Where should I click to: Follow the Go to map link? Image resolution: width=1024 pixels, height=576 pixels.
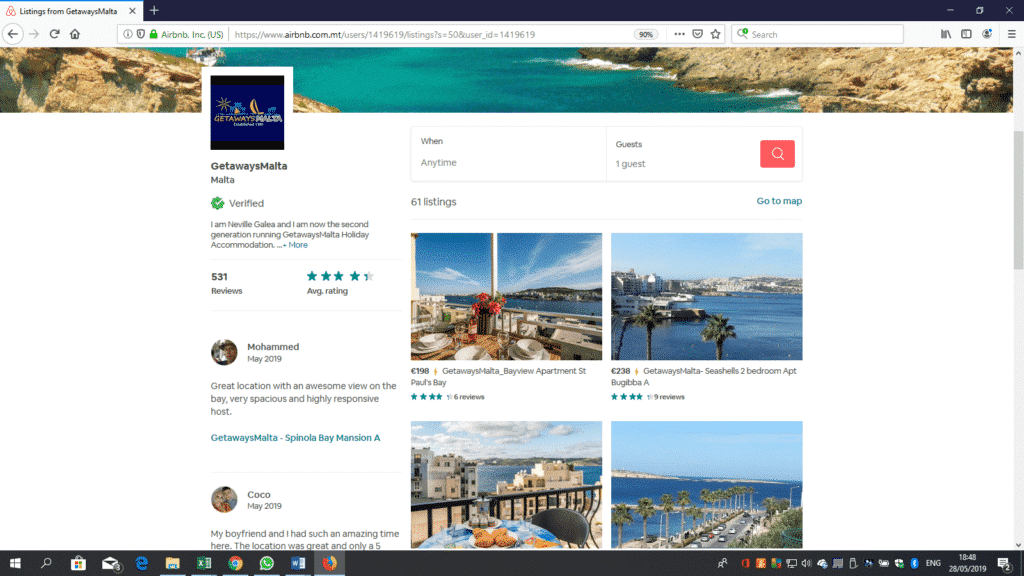(x=779, y=201)
